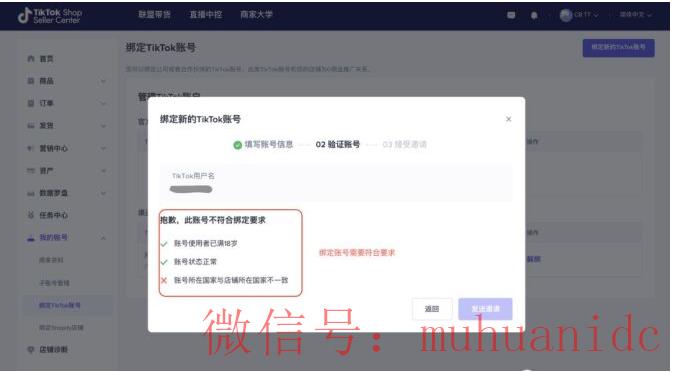Click the TikTok用户名 field in dialog

click(x=336, y=183)
